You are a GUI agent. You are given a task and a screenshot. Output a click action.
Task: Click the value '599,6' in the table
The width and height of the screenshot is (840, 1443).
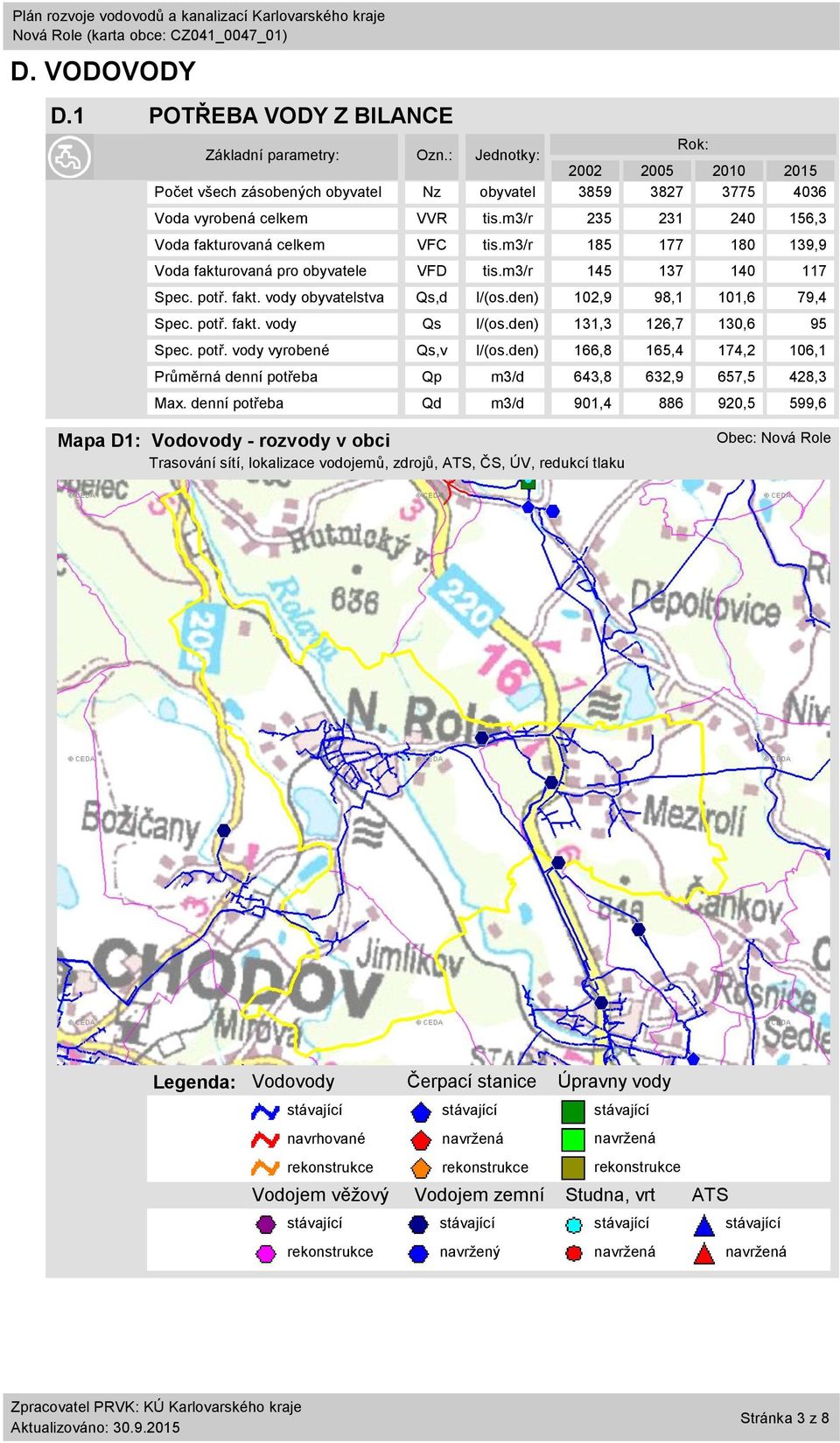pyautogui.click(x=808, y=403)
